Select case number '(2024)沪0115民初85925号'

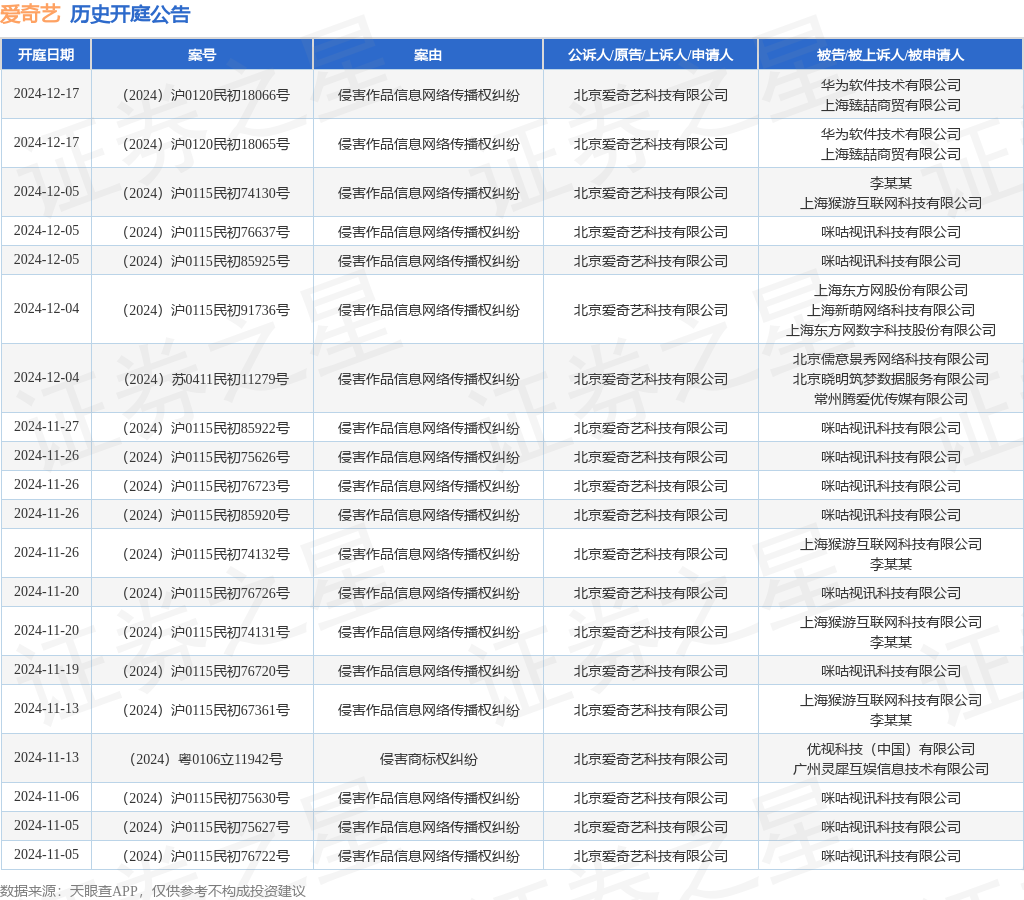[206, 261]
